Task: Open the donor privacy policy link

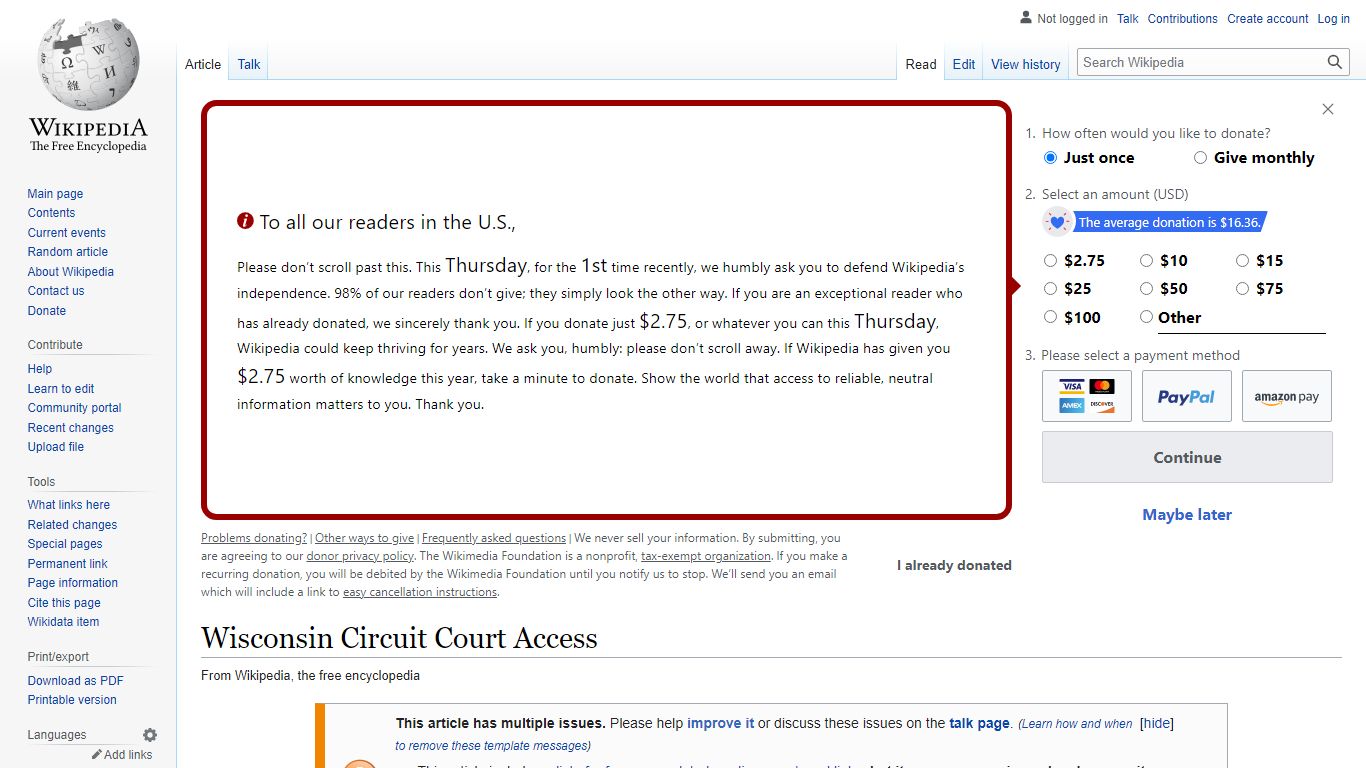Action: click(x=360, y=556)
